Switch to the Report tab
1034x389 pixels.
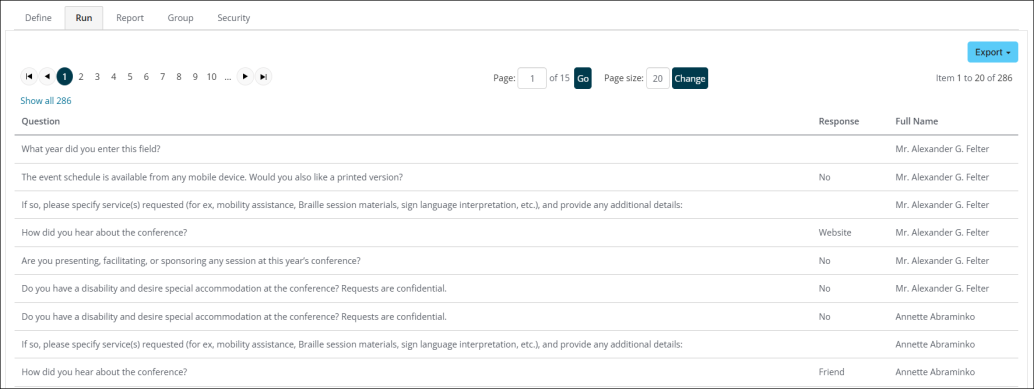click(130, 18)
